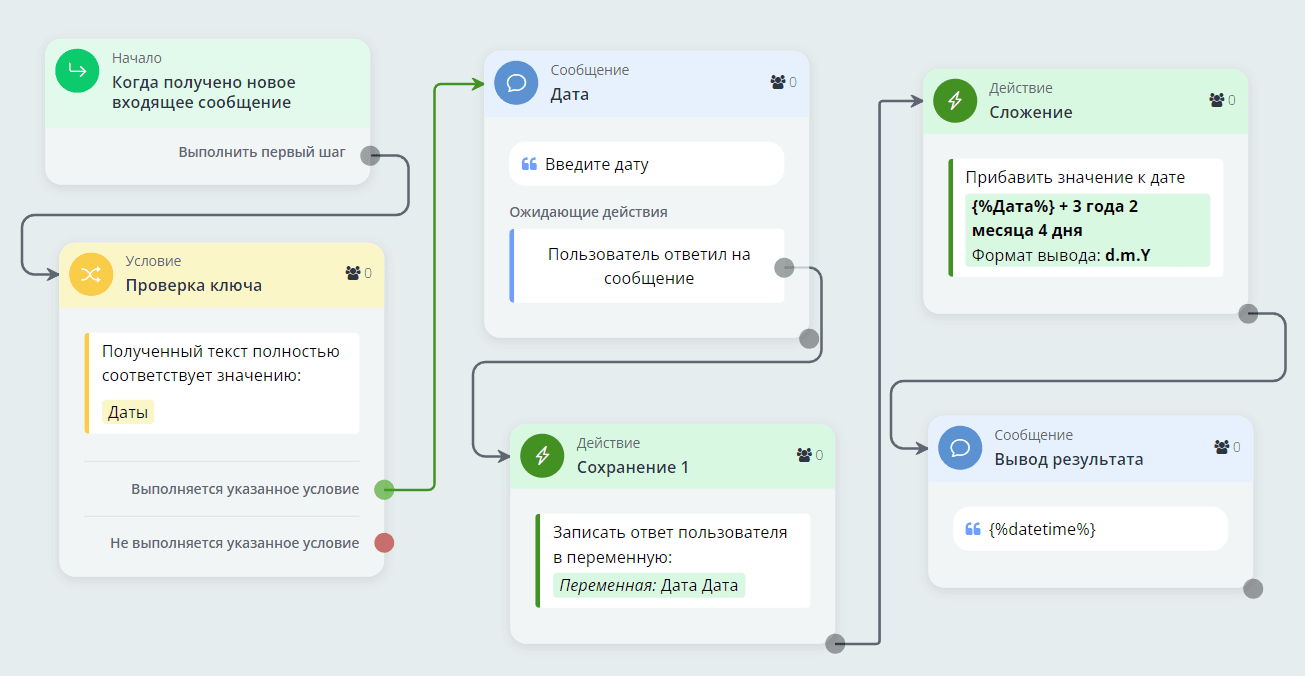Click the users counter on Сложение block
Viewport: 1305px width, 676px height.
point(1222,100)
